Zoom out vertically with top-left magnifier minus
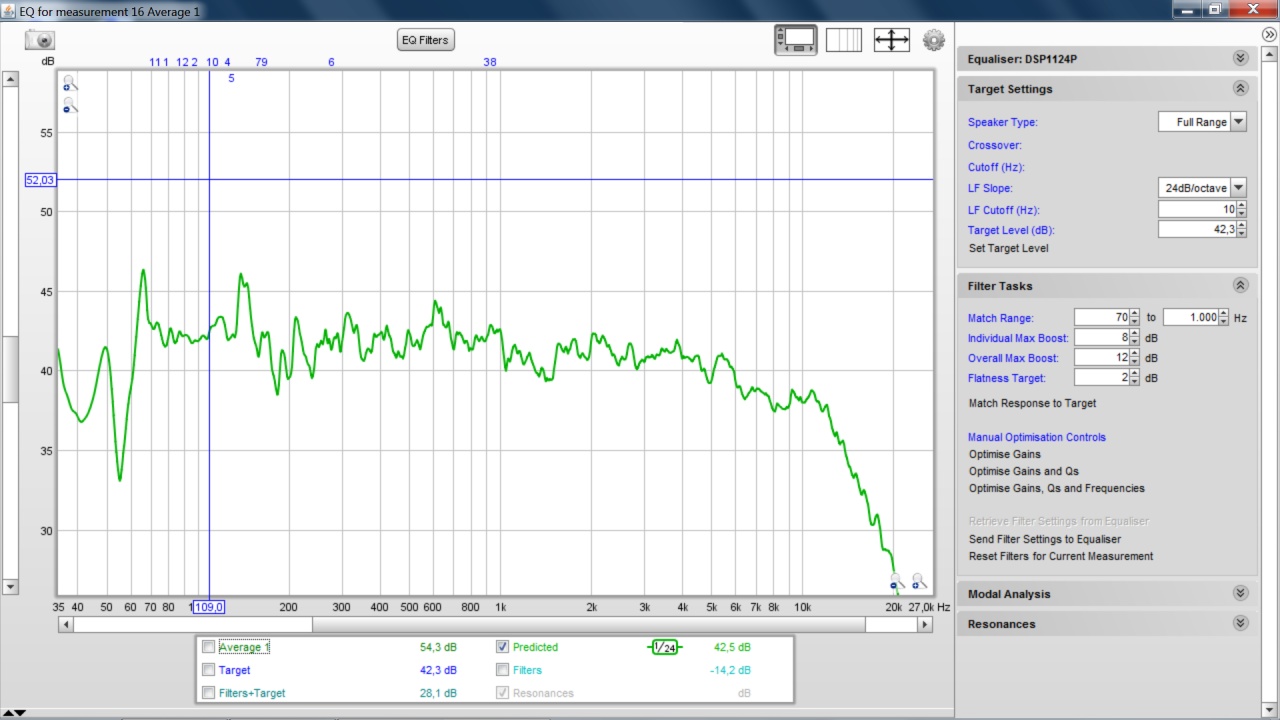1280x720 pixels. coord(69,104)
